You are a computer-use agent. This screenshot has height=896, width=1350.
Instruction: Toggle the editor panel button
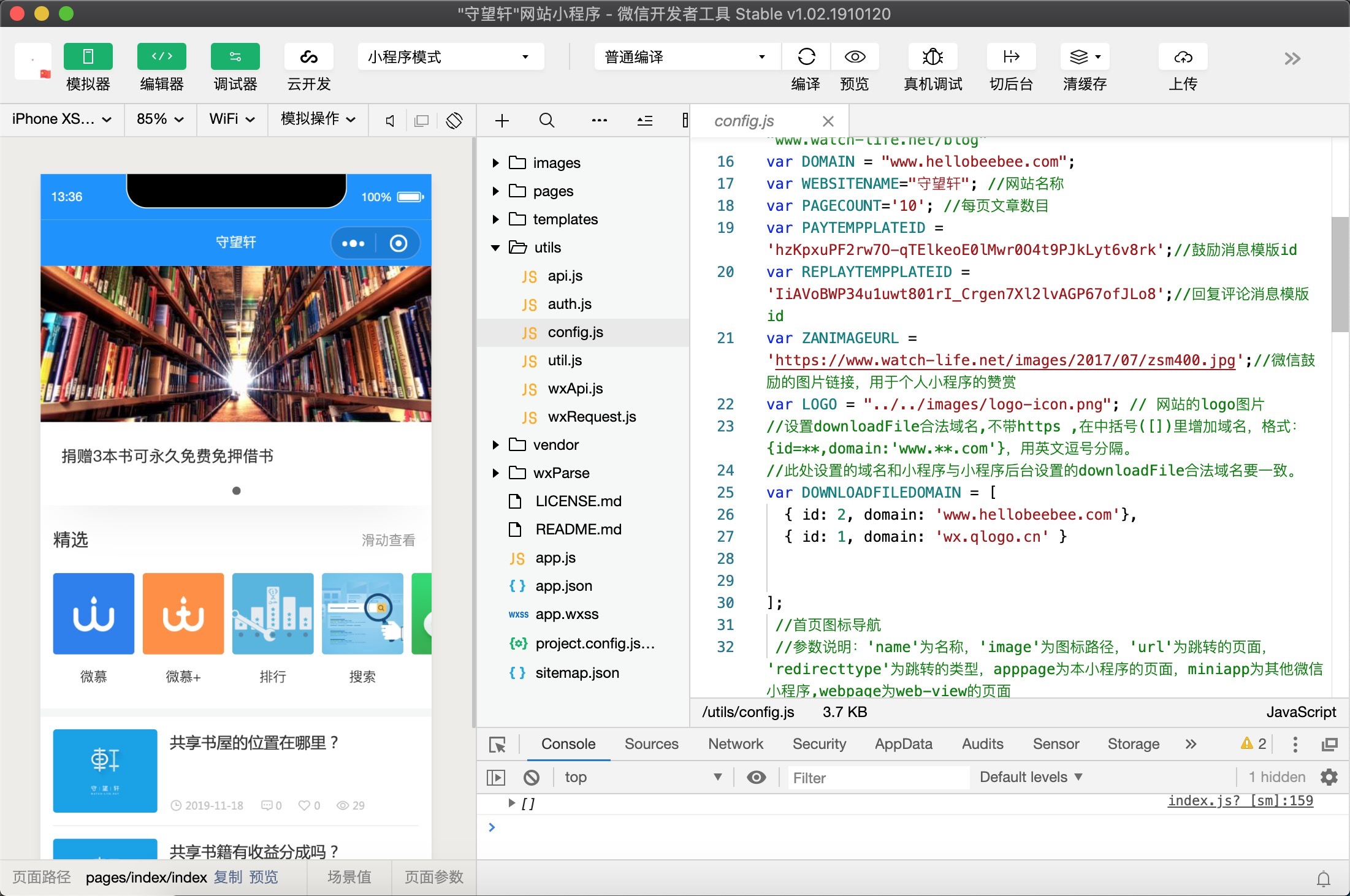[161, 57]
